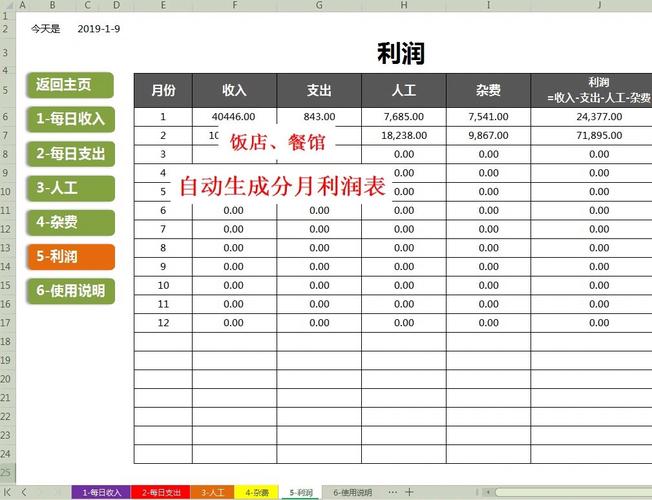Go to the yellow 4-杂费 sheet tab
This screenshot has height=500, width=652.
(x=256, y=492)
